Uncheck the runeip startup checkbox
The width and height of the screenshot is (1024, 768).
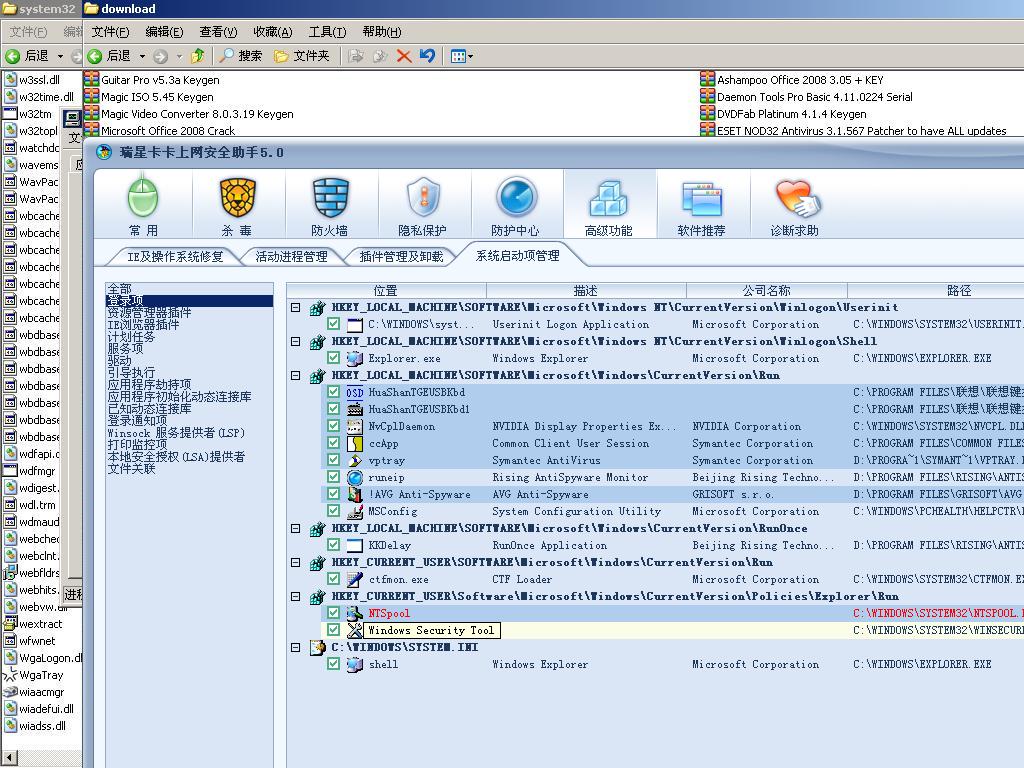(334, 477)
